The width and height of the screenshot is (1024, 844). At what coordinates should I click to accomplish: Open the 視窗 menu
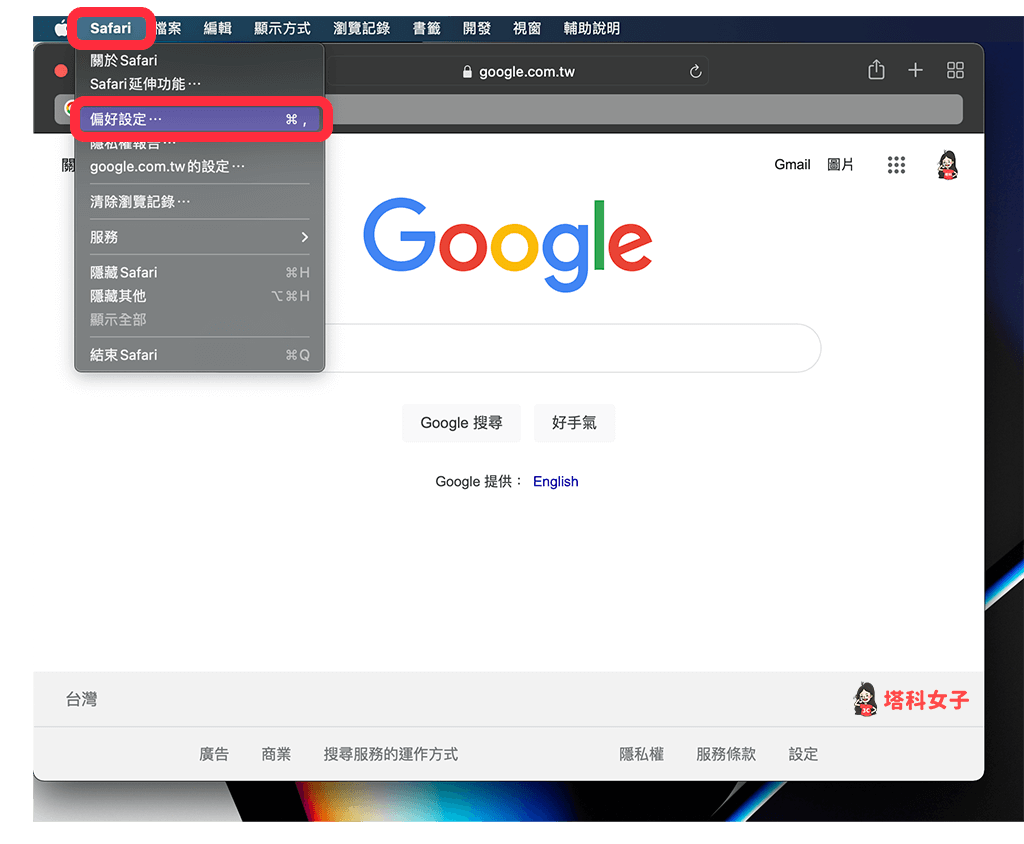pos(527,28)
